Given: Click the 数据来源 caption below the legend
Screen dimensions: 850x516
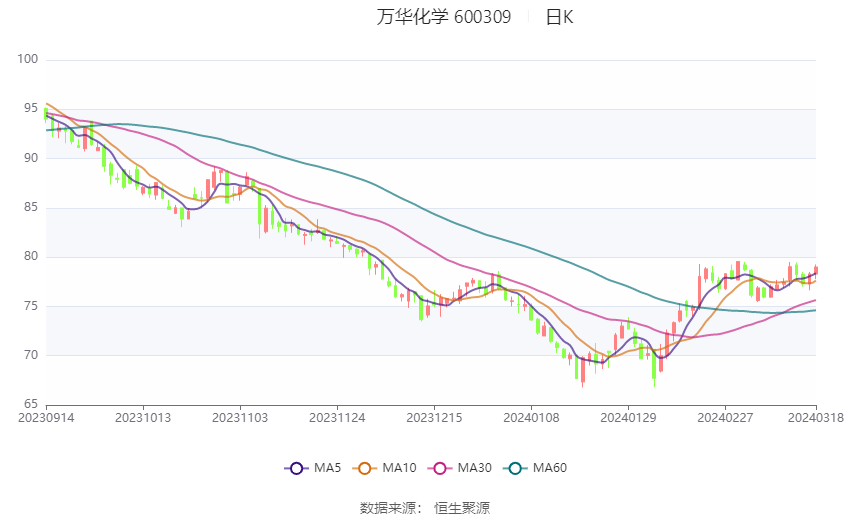Looking at the screenshot, I should coord(387,508).
